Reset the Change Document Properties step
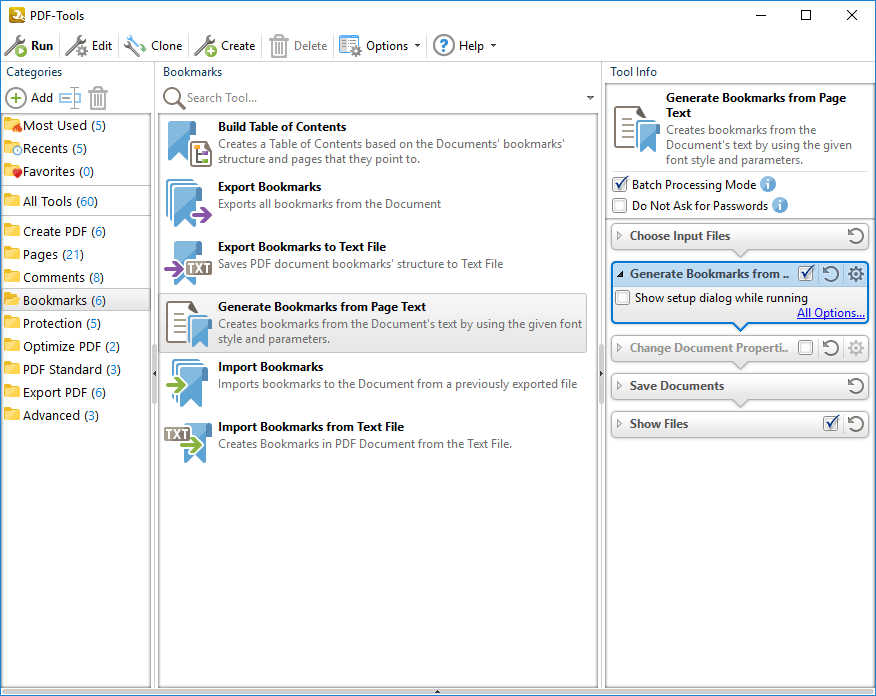Image resolution: width=876 pixels, height=696 pixels. pyautogui.click(x=831, y=348)
